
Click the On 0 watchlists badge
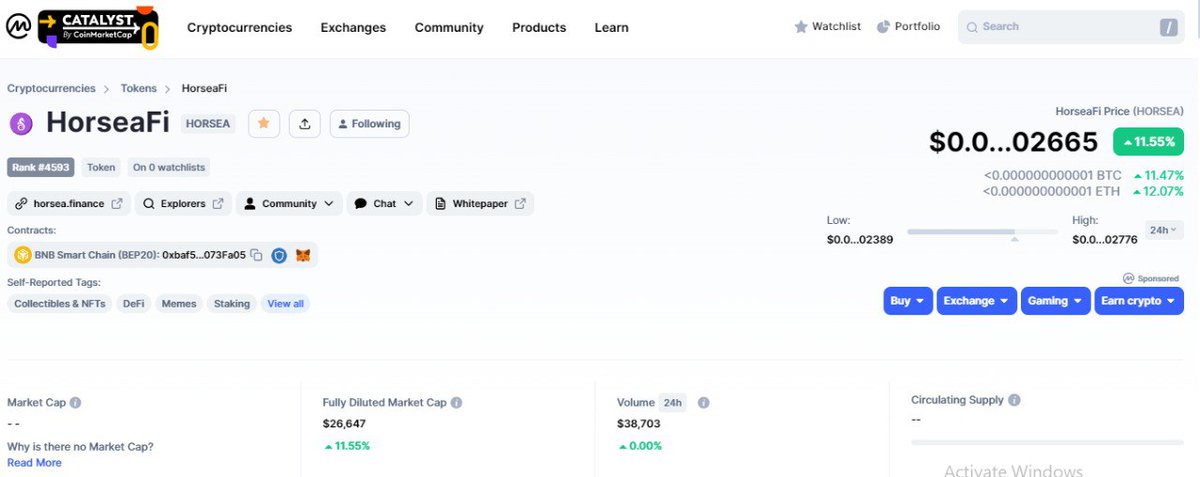169,168
